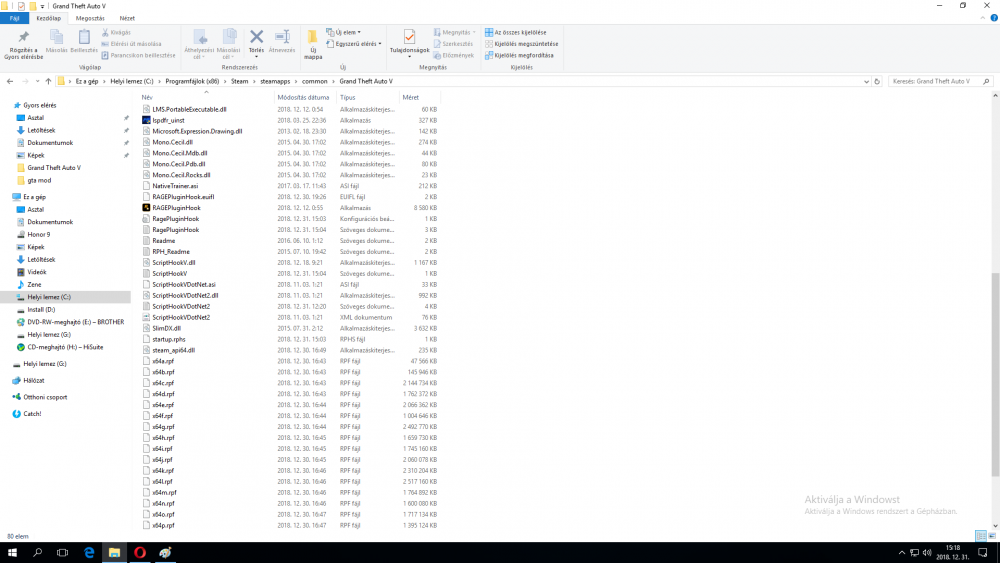Select the gta mod folder in sidebar

pyautogui.click(x=39, y=180)
